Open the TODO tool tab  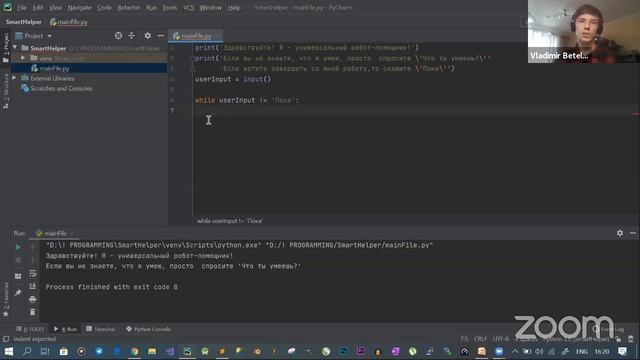pyautogui.click(x=30, y=329)
